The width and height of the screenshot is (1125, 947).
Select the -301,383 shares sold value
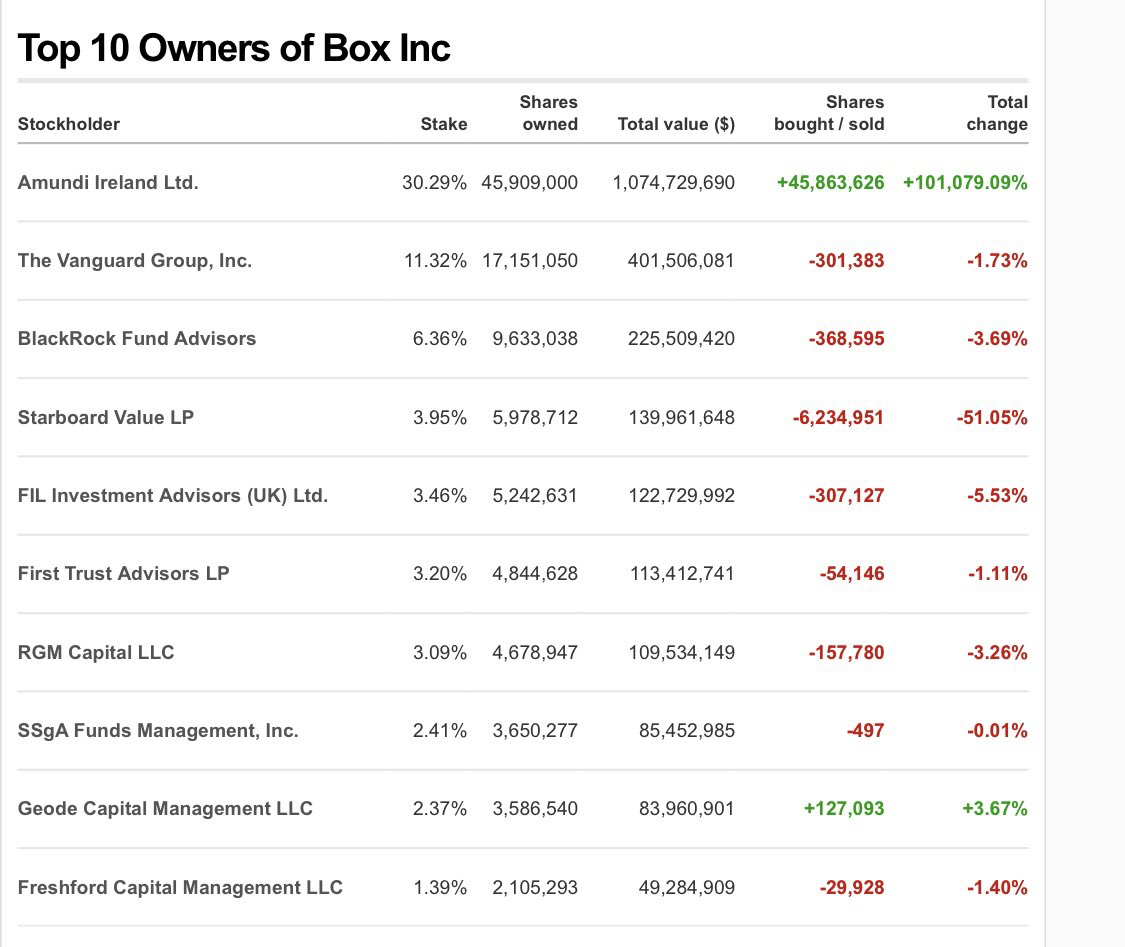pyautogui.click(x=847, y=261)
